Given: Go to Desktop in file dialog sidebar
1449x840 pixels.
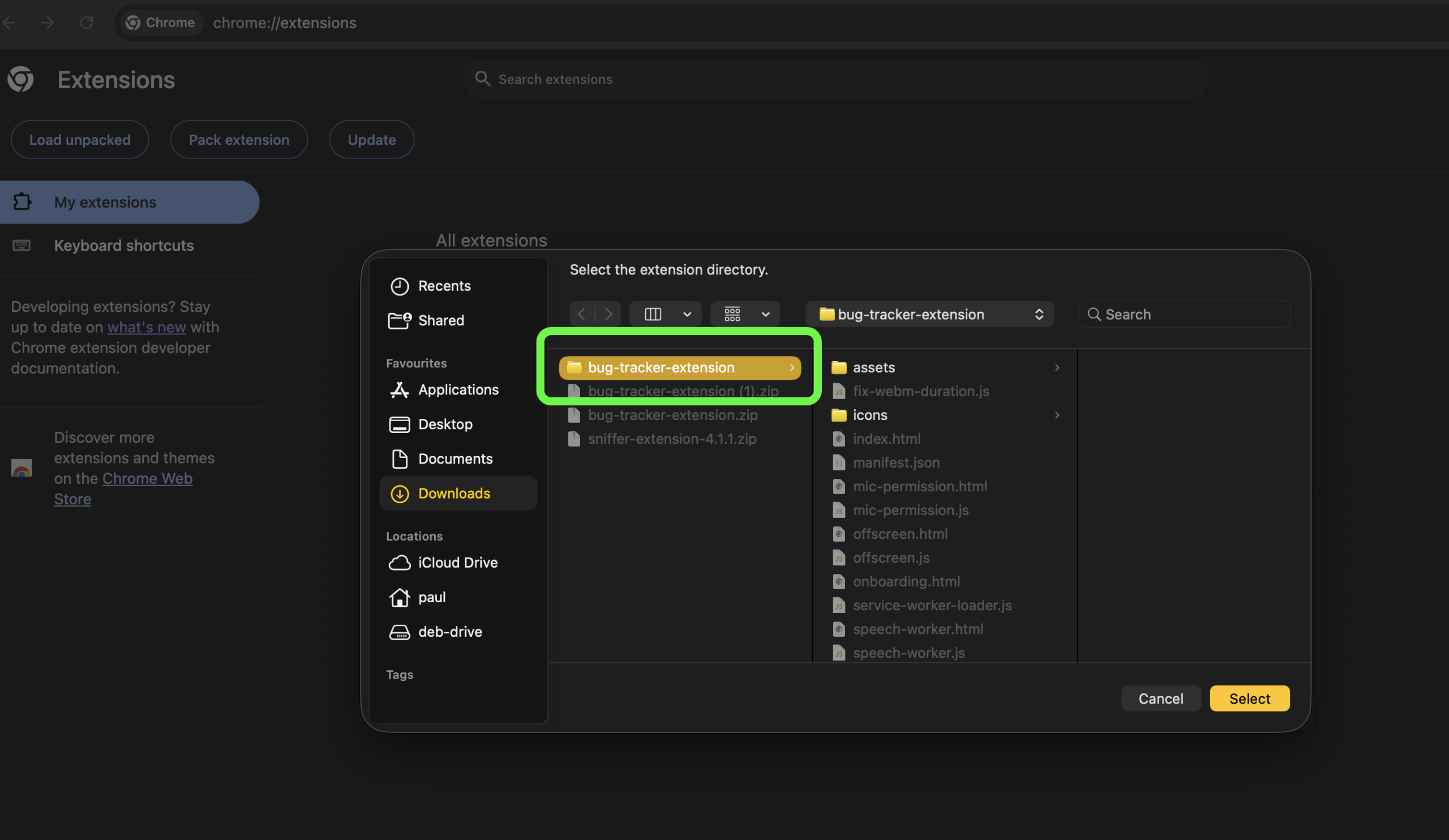Looking at the screenshot, I should pyautogui.click(x=444, y=425).
